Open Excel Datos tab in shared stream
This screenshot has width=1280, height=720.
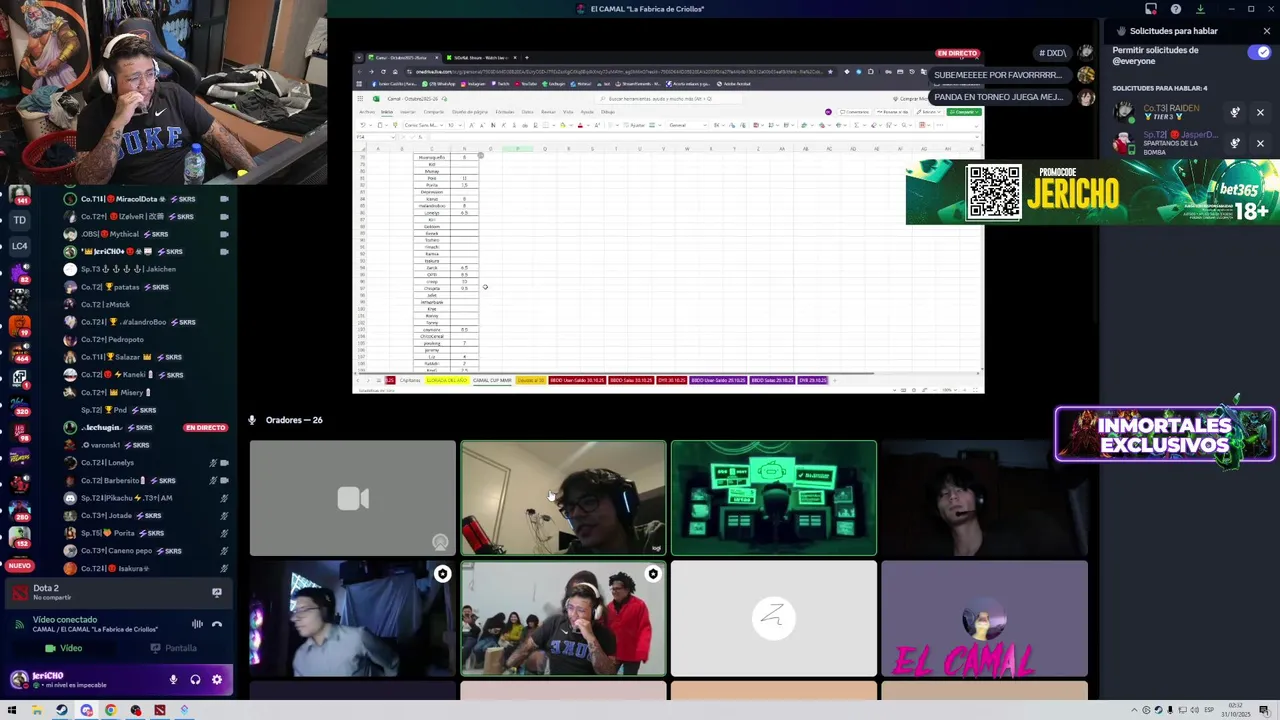click(527, 112)
